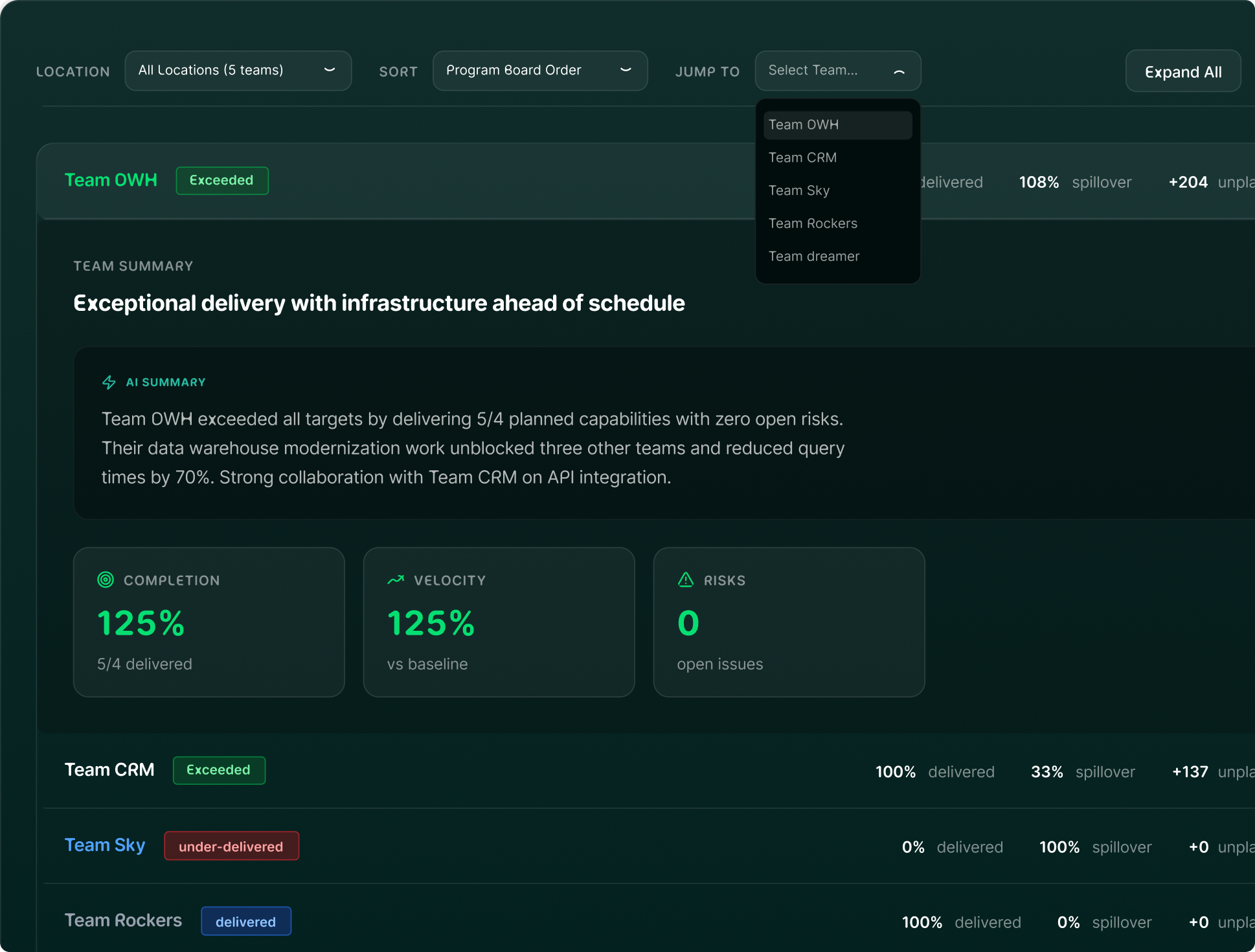Open the Location dropdown showing All Locations
The width and height of the screenshot is (1255, 952).
coord(238,71)
